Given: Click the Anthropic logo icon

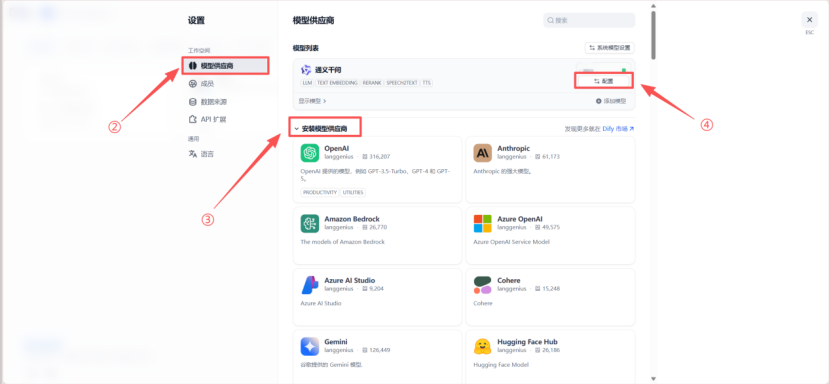Looking at the screenshot, I should click(x=482, y=153).
